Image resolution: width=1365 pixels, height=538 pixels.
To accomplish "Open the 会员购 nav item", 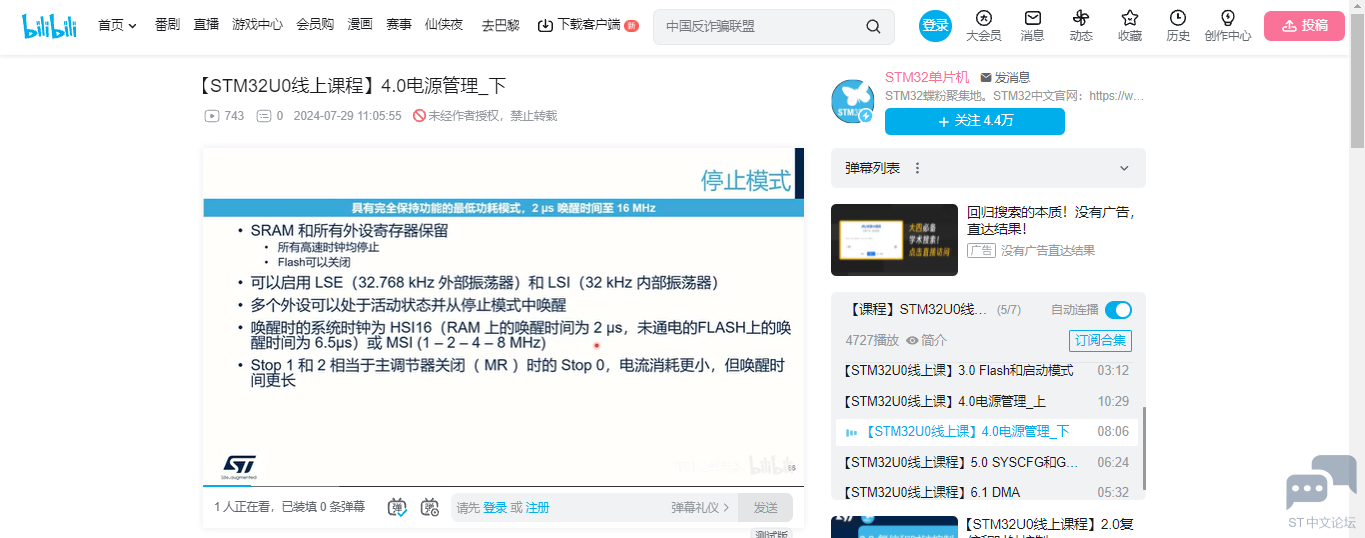I will pyautogui.click(x=315, y=25).
